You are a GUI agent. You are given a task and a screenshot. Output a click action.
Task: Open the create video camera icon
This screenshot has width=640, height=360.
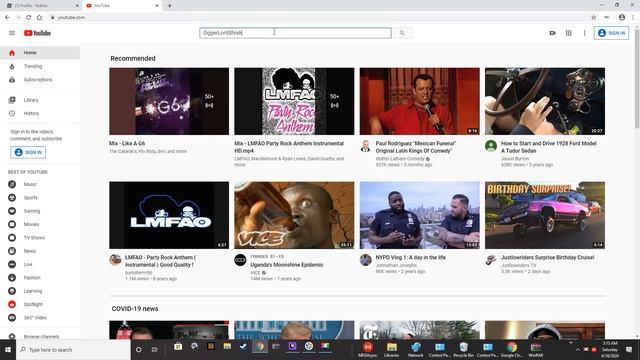(553, 33)
